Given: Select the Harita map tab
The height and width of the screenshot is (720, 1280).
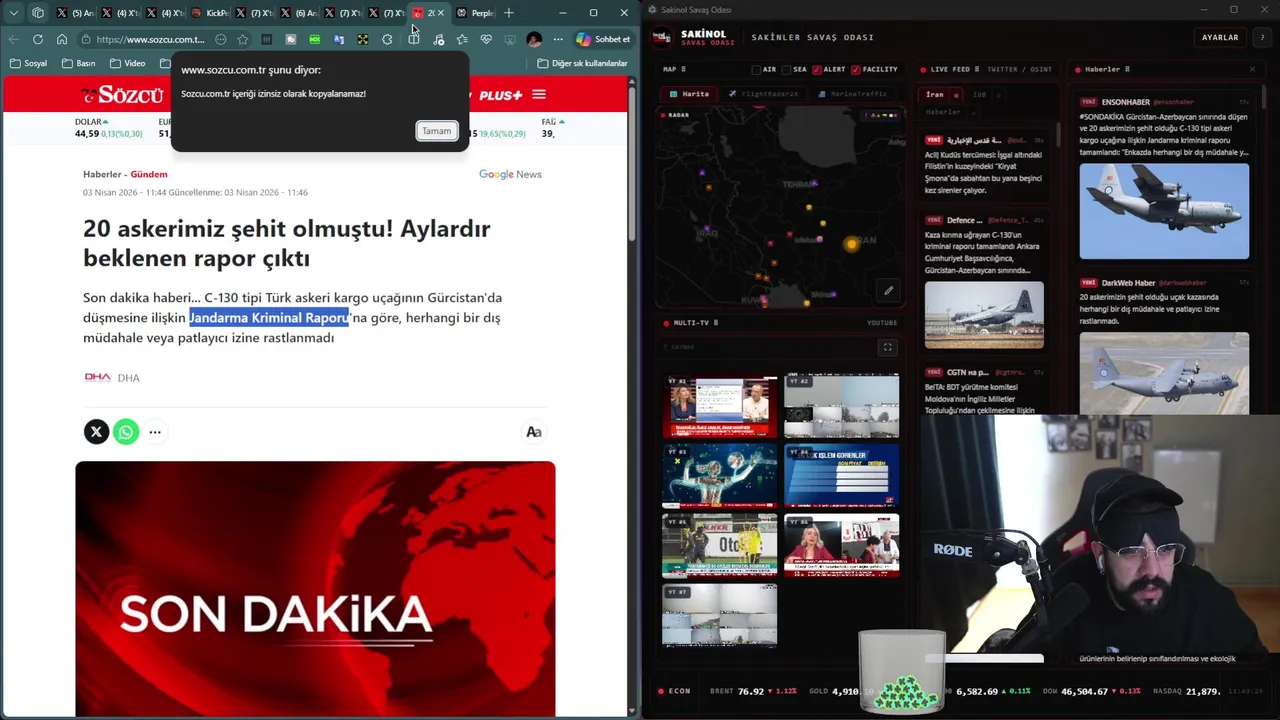Looking at the screenshot, I should 689,94.
